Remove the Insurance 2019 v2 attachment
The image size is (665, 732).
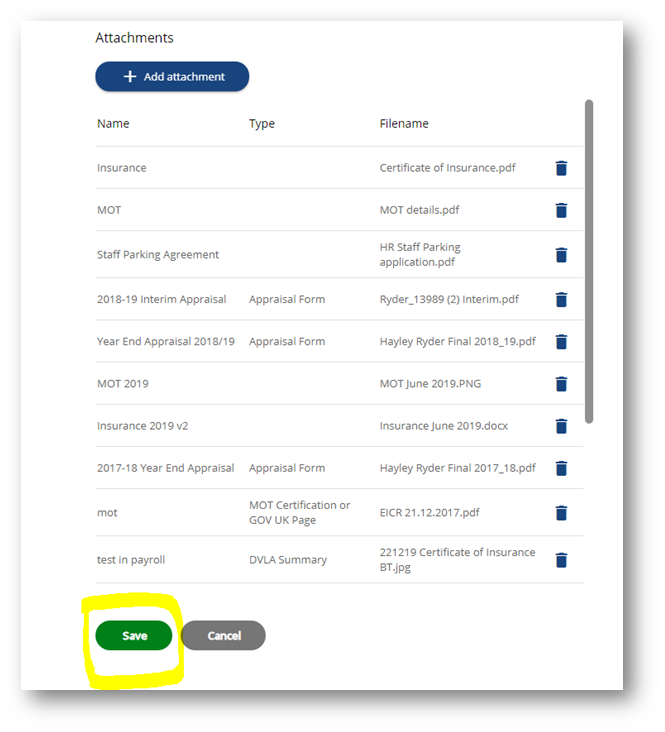pos(561,426)
